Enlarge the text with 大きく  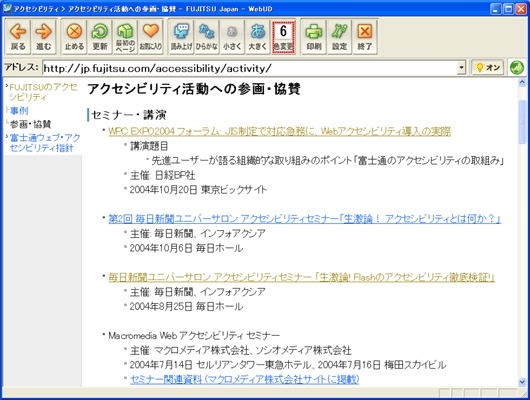pos(258,37)
